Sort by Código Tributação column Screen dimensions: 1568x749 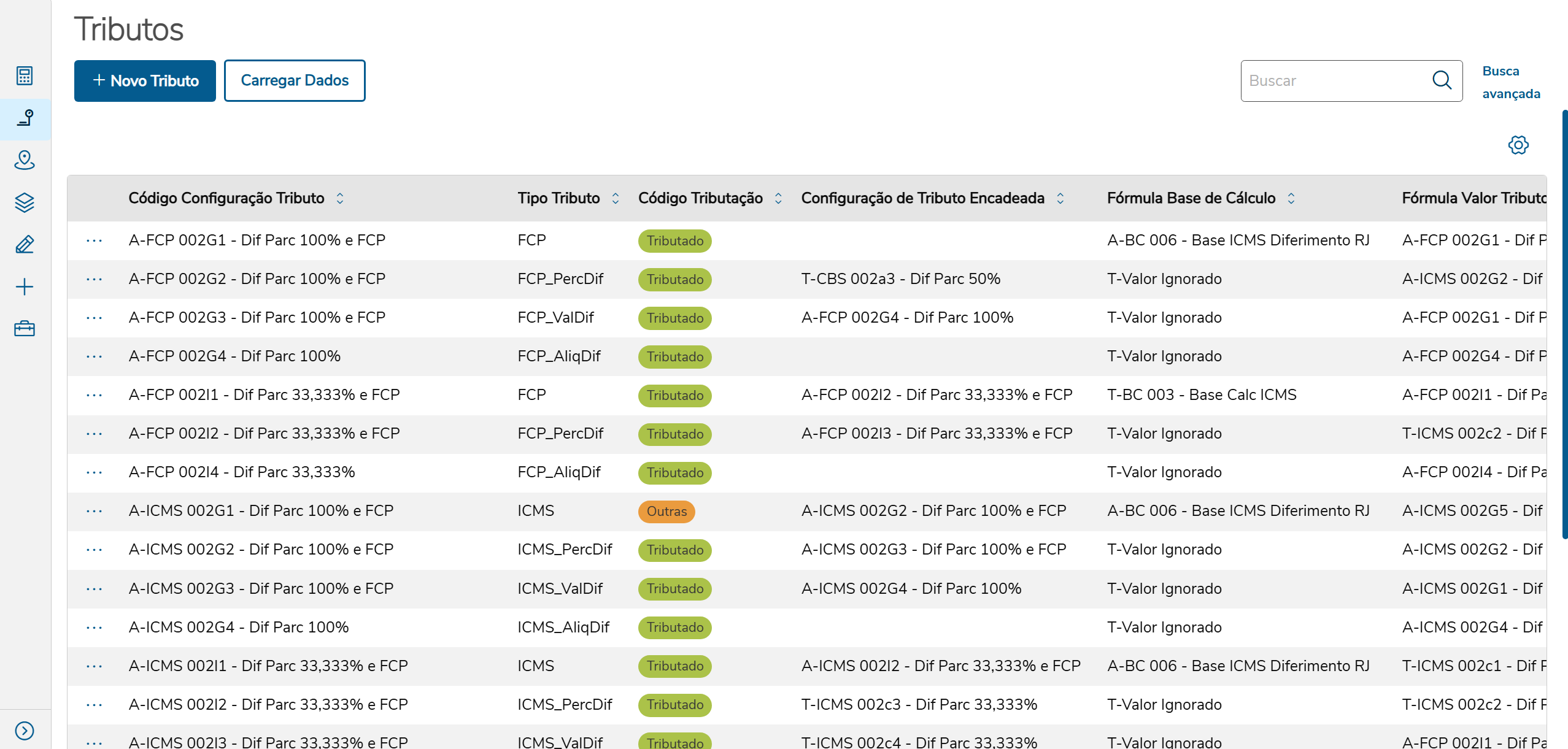[778, 198]
